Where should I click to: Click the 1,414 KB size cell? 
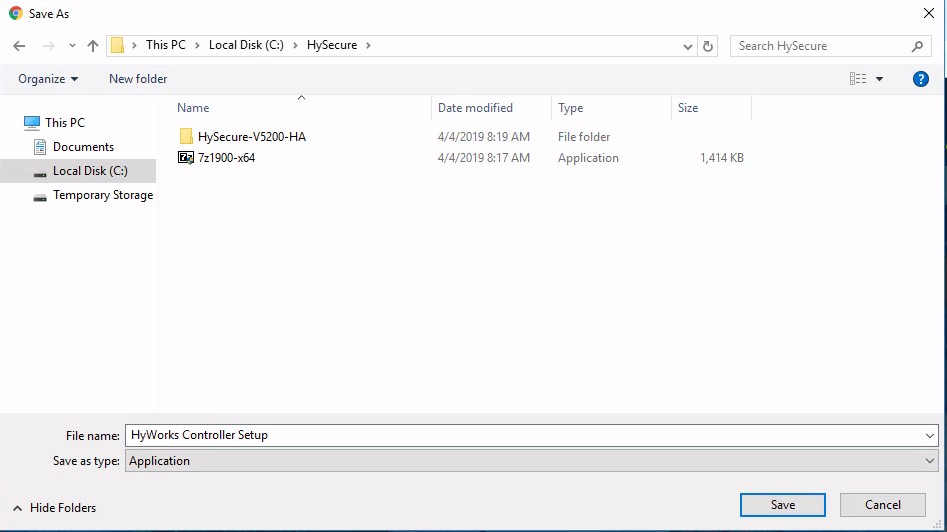click(722, 158)
